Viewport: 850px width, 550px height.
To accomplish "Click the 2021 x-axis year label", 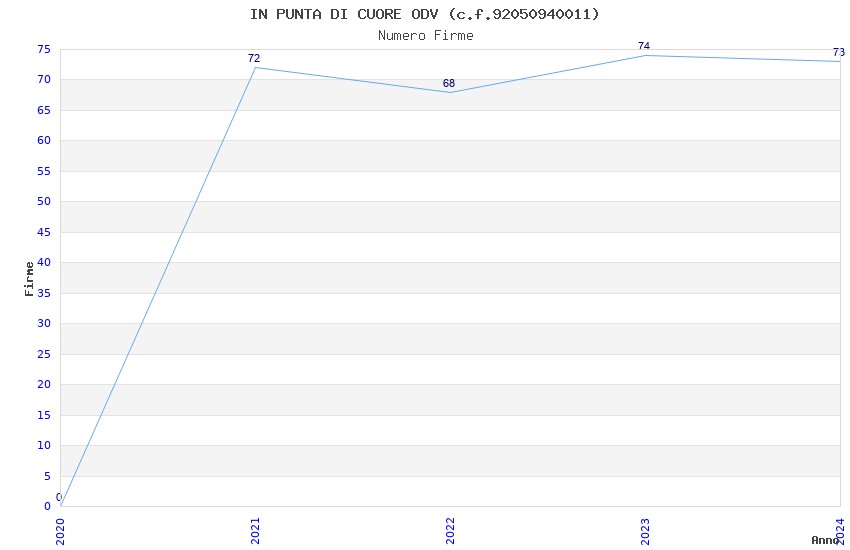I will point(255,530).
